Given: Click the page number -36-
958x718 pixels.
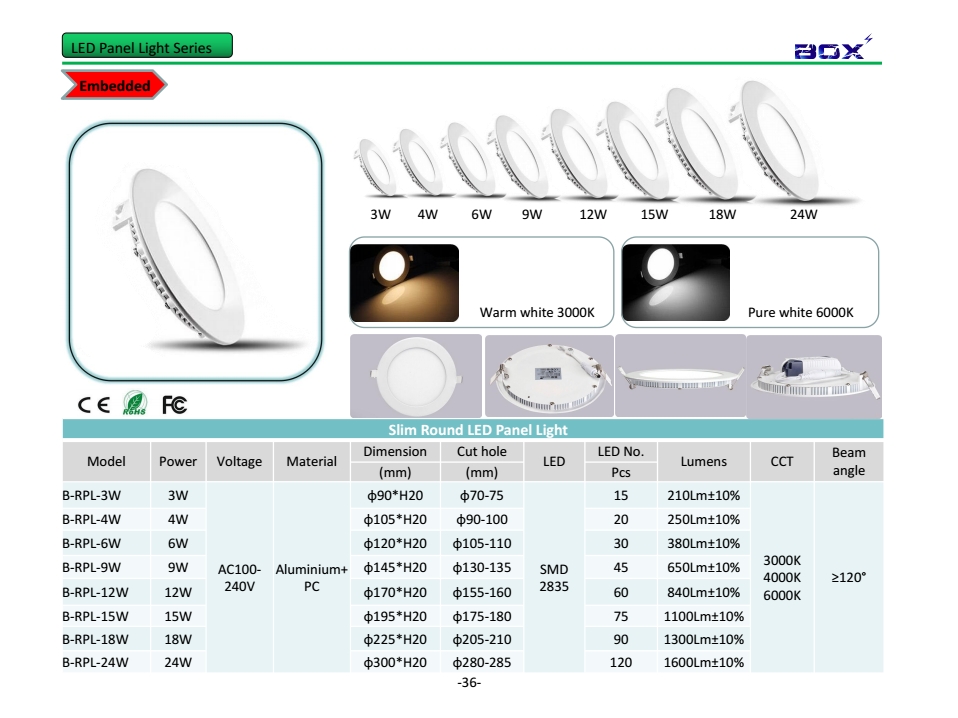Looking at the screenshot, I should tap(469, 683).
